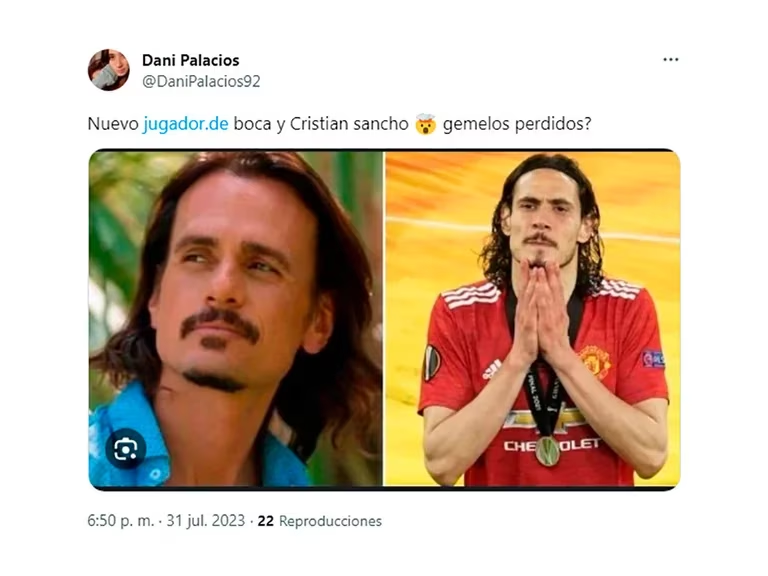Image resolution: width=768 pixels, height=576 pixels.
Task: Click the Europa League badge on left sleeve
Action: [x=432, y=362]
